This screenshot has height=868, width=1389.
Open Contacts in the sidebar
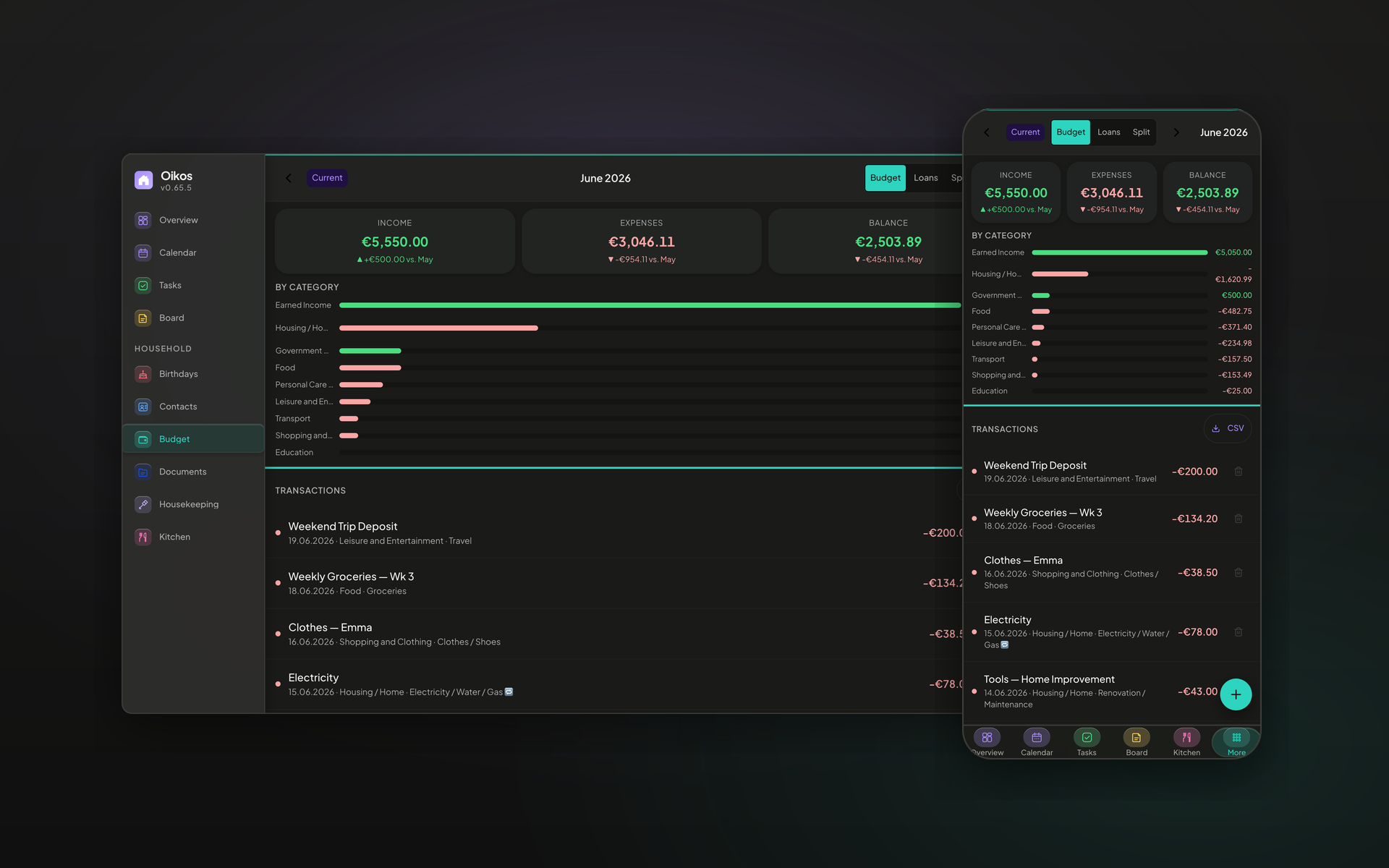(x=192, y=407)
